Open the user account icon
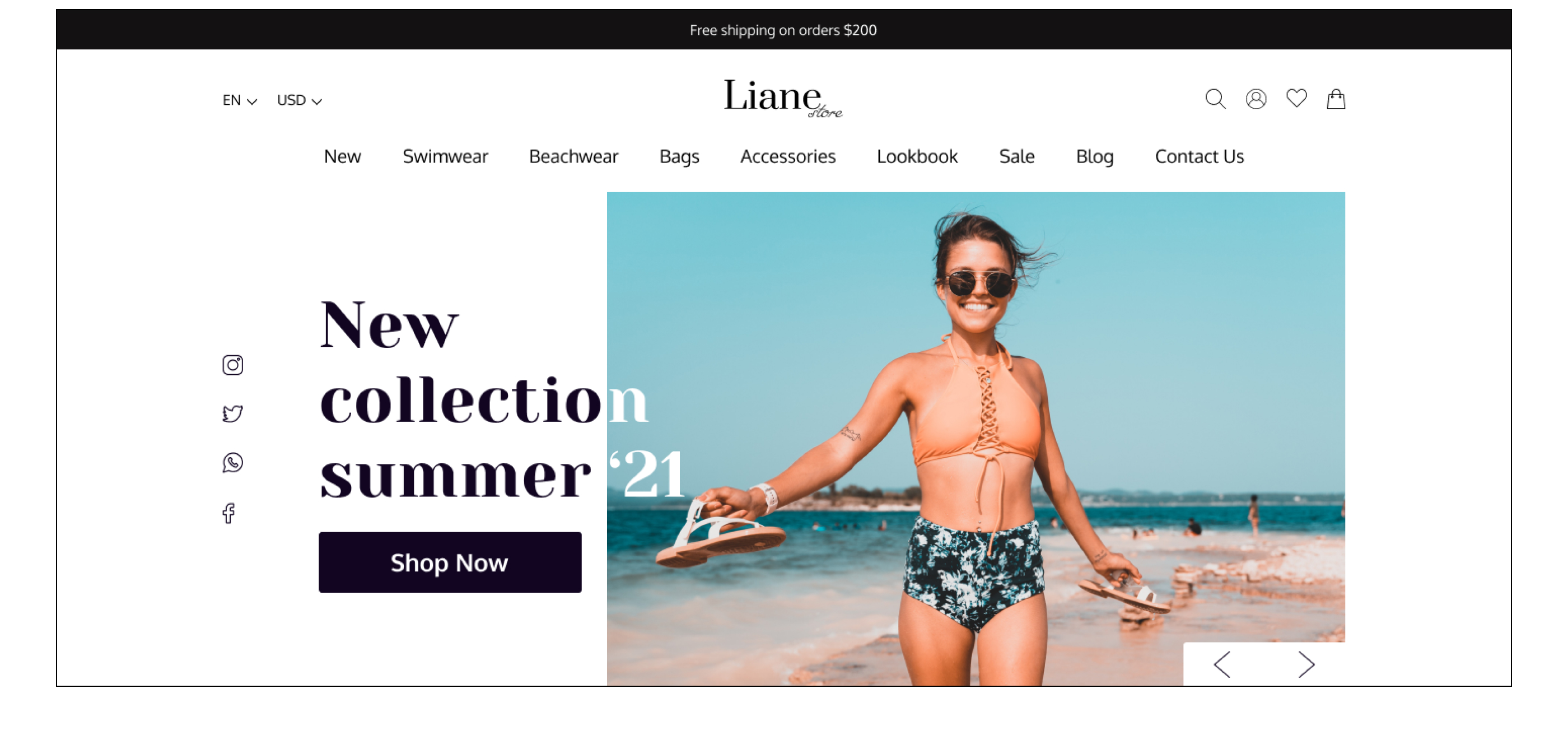Image resolution: width=1568 pixels, height=735 pixels. [x=1256, y=99]
